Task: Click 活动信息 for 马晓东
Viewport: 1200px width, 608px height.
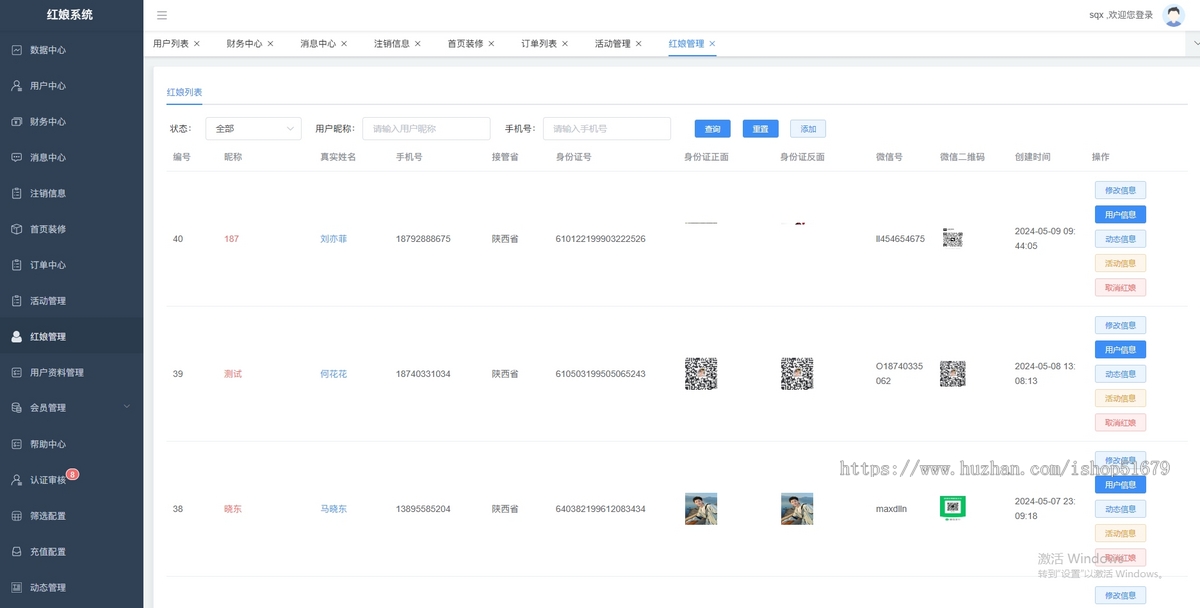Action: 1120,533
